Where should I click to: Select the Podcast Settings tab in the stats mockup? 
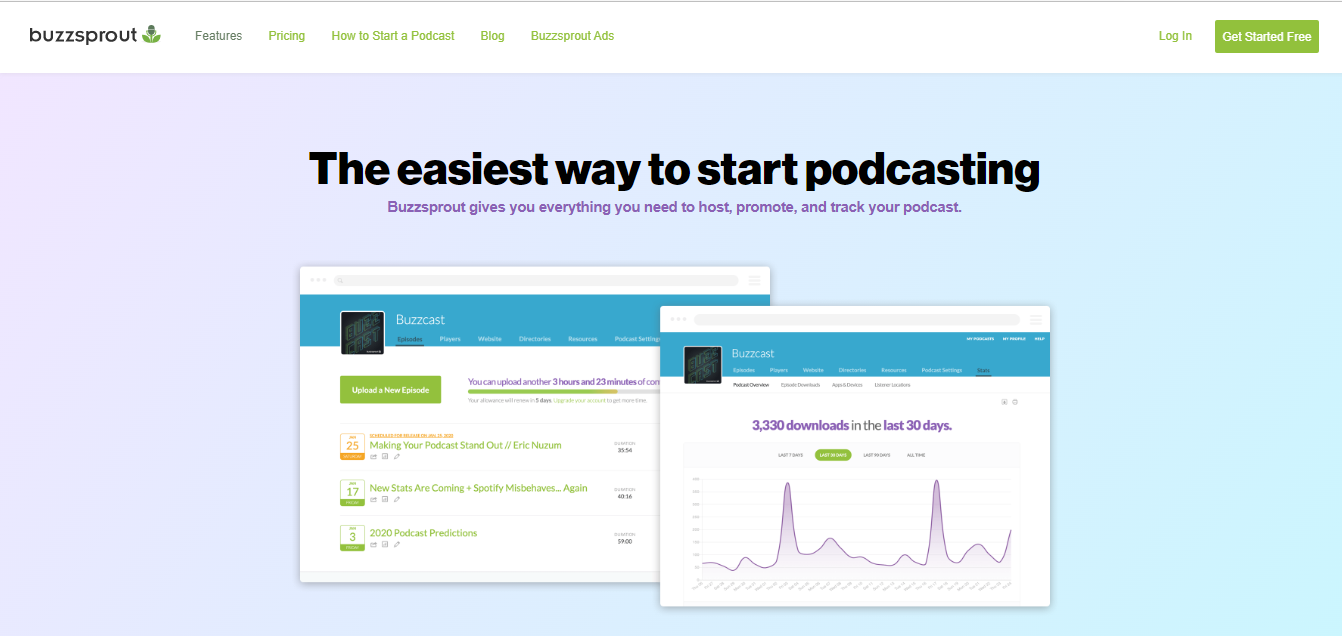tap(942, 370)
